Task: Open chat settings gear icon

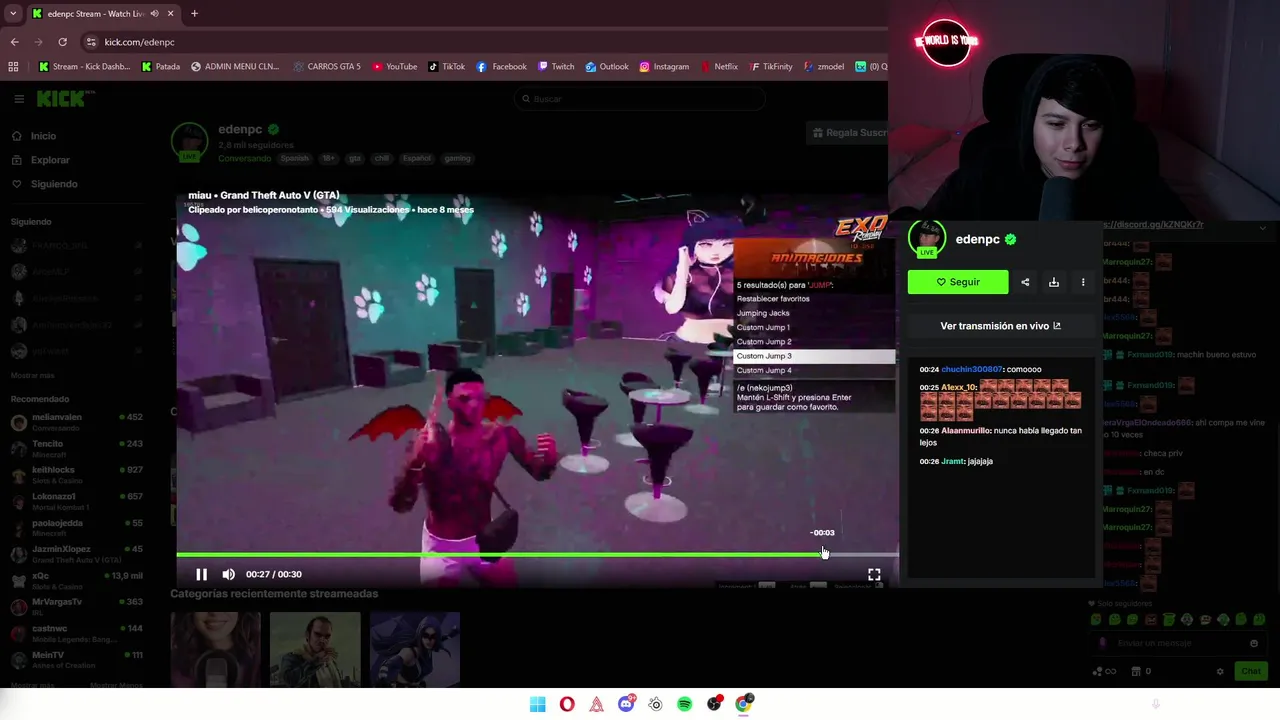Action: [x=1220, y=672]
